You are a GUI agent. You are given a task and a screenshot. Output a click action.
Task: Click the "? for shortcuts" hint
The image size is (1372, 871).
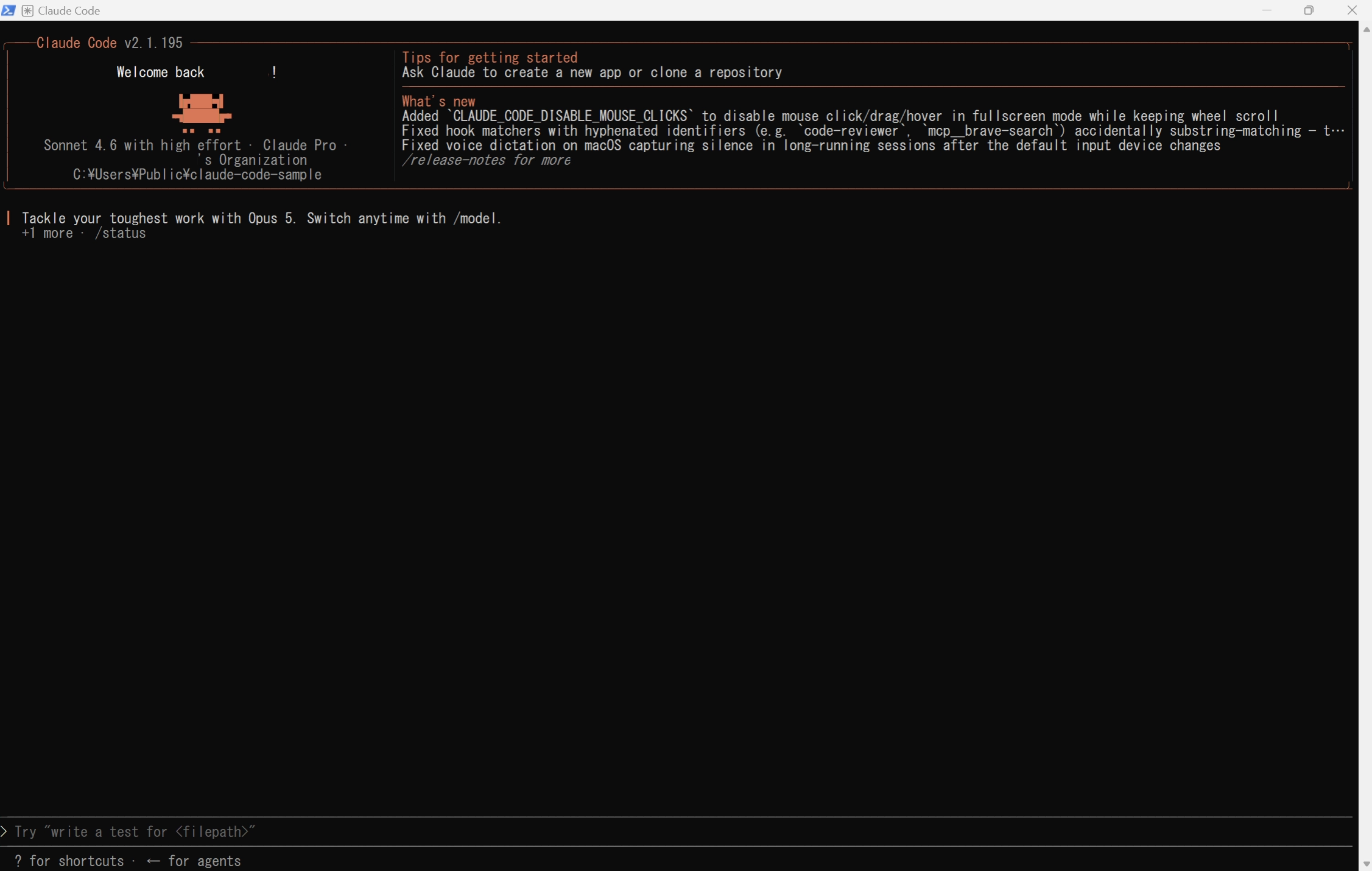coord(69,861)
